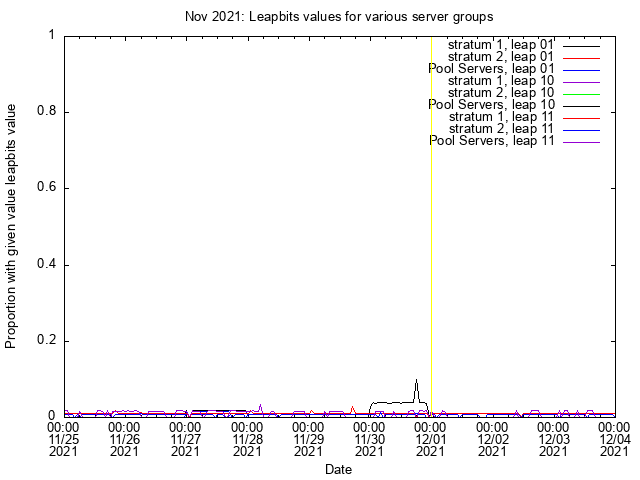
Task: Click 'Pool Servers, leap 11' legend label
Action: coord(491,141)
